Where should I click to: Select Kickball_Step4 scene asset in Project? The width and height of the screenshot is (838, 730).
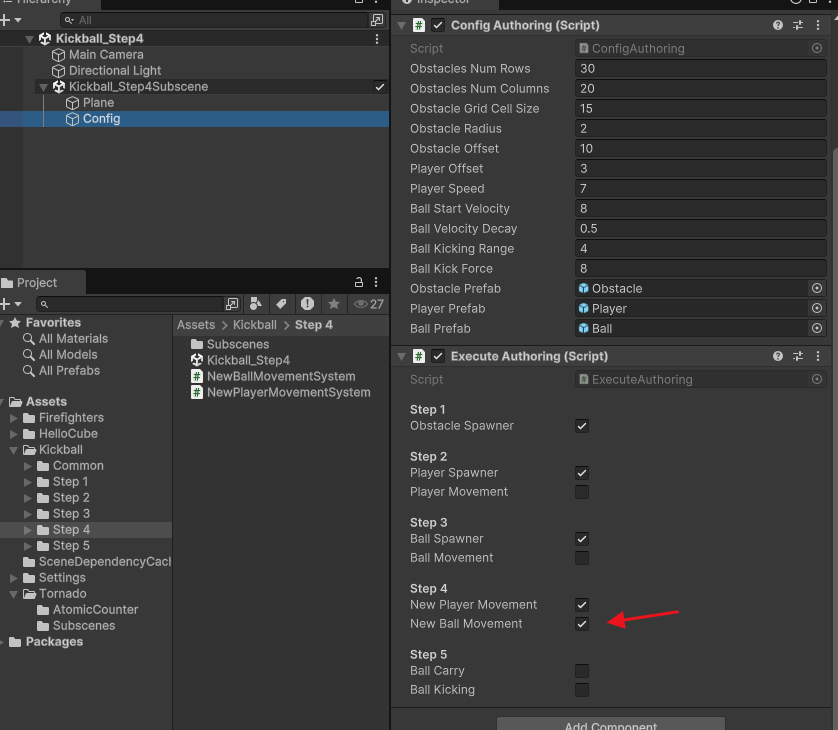tap(240, 360)
